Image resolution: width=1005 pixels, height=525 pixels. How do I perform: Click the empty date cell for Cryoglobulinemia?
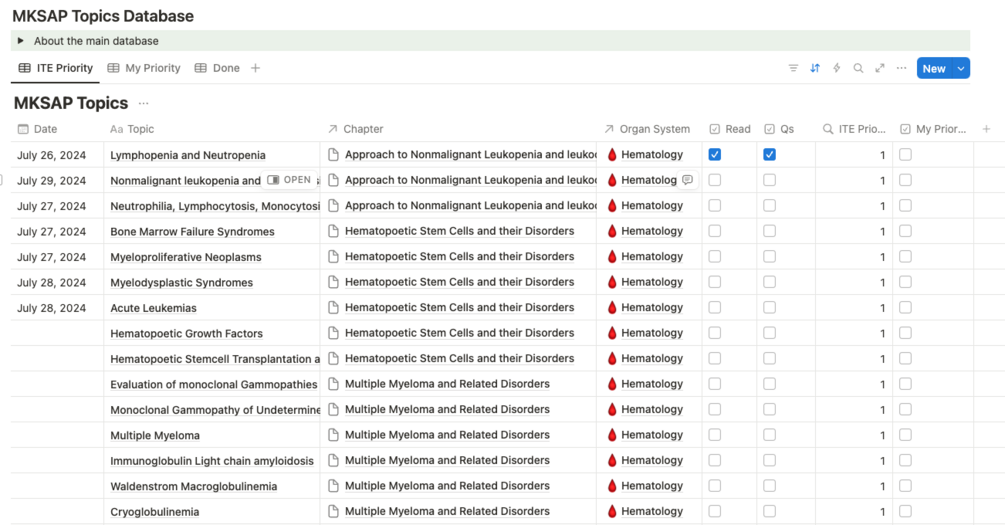coord(57,512)
